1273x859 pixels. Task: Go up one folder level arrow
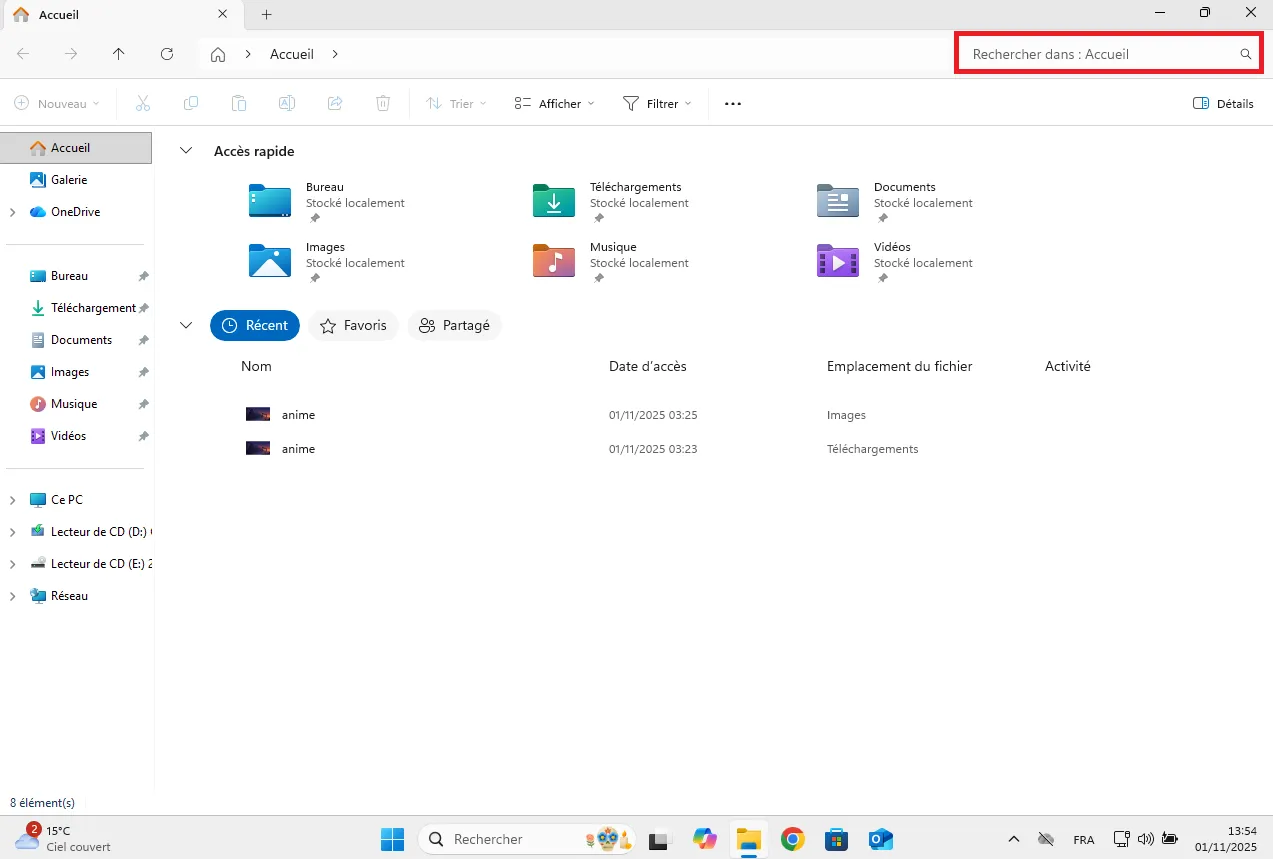[x=119, y=54]
